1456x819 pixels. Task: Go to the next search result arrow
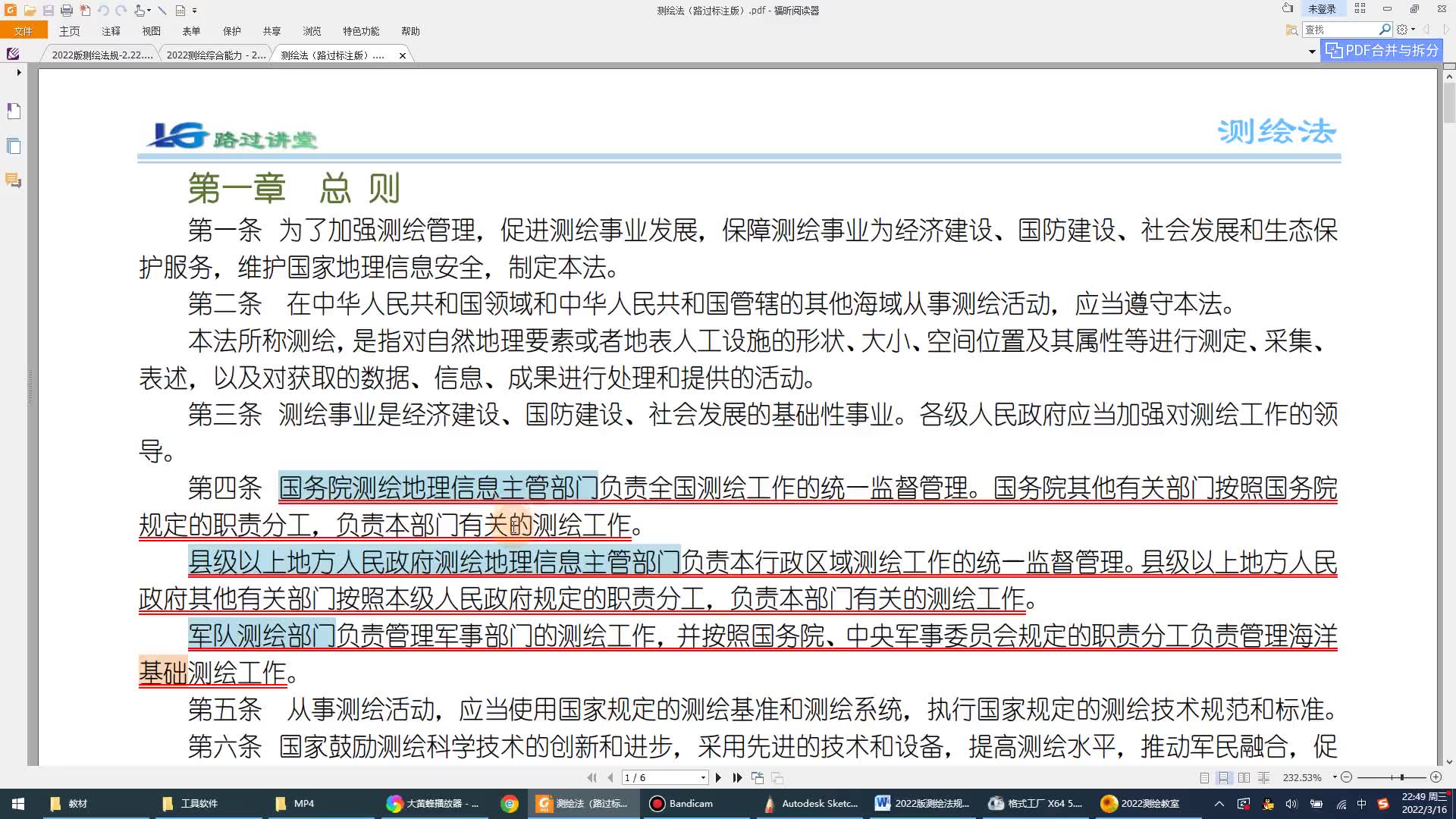(1446, 30)
